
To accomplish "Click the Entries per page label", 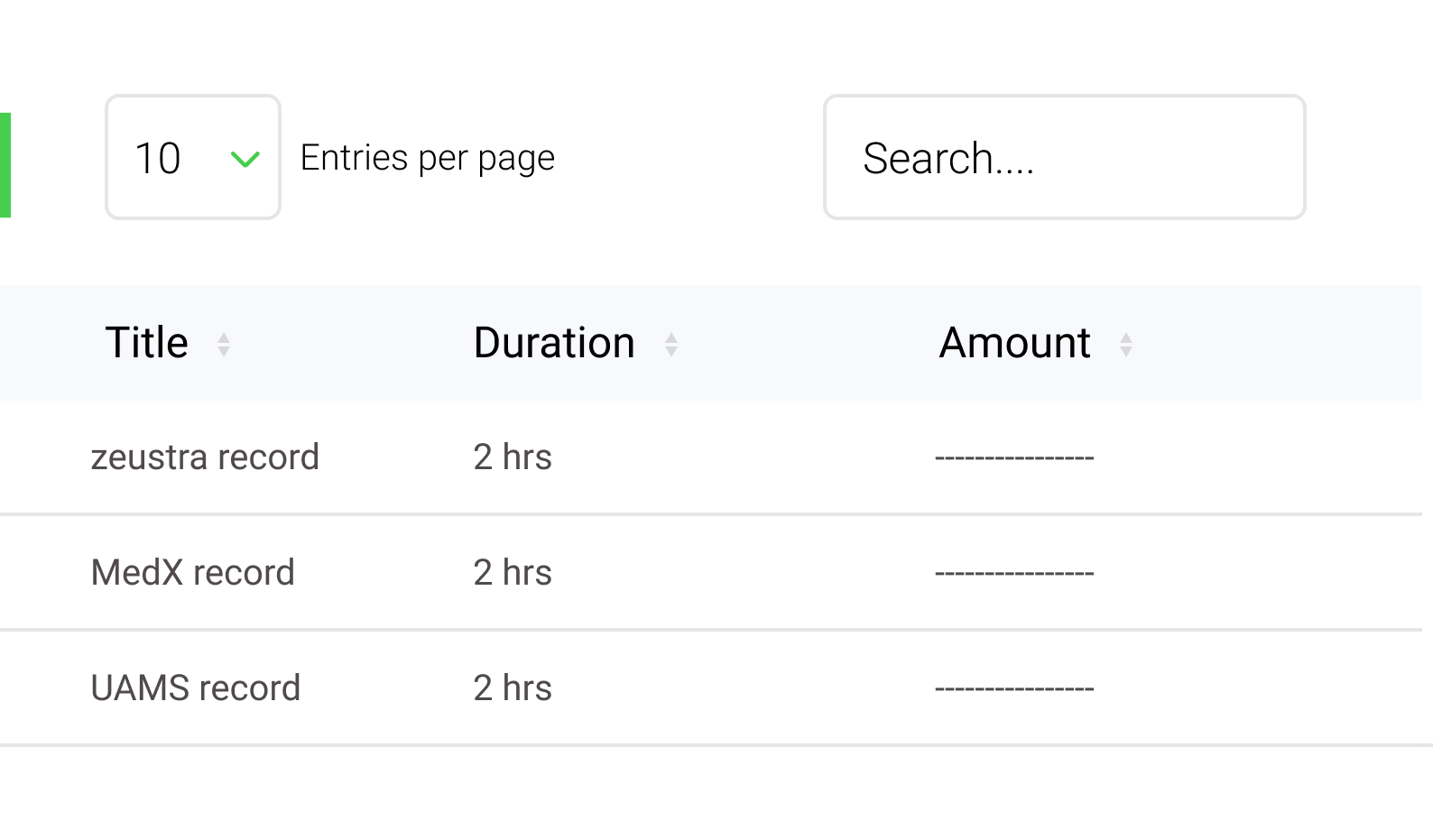I will tap(428, 158).
